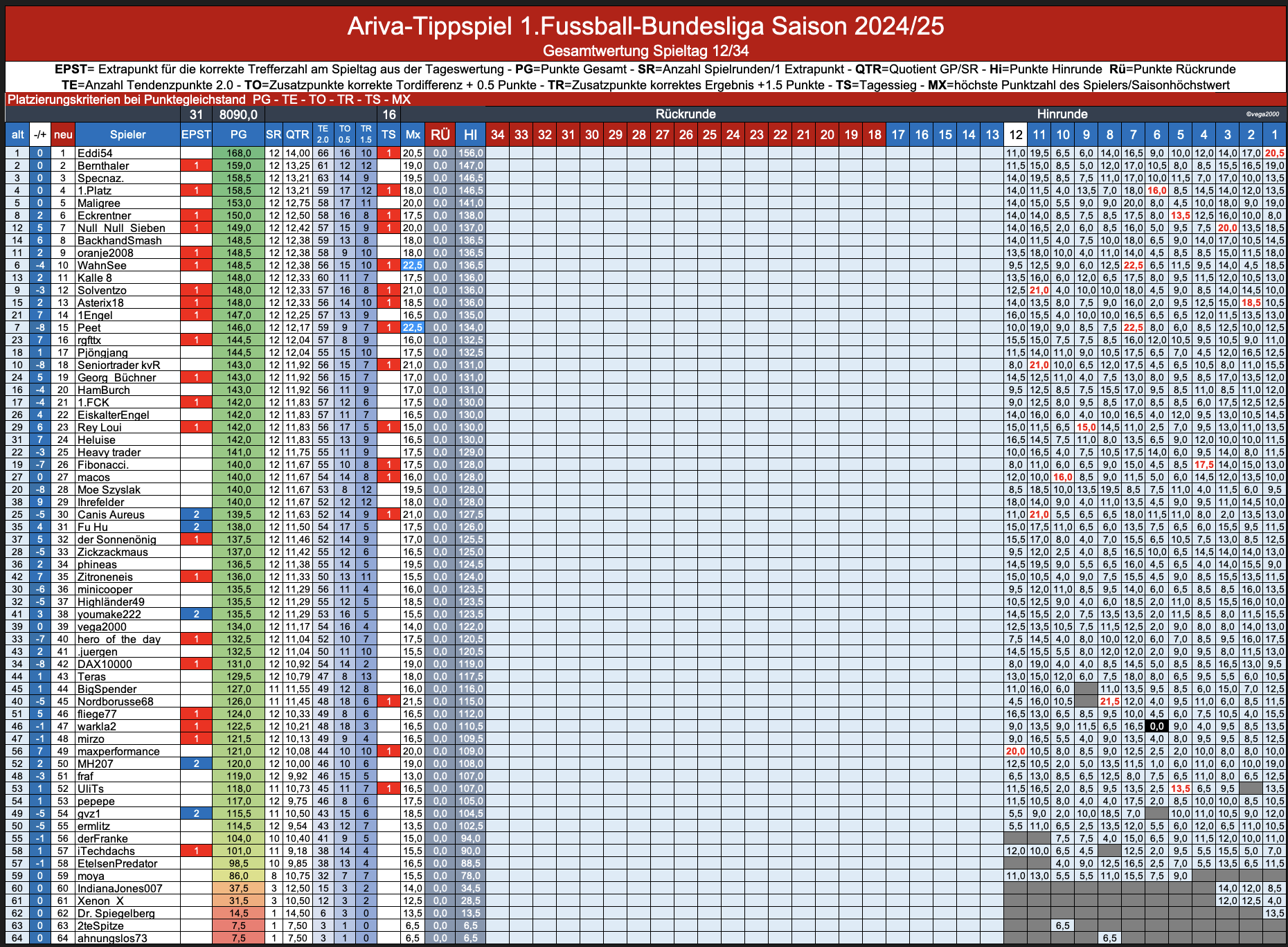Select the subtitle Gesamtwertung Spieltag 12/34
This screenshot has width=1288, height=947.
point(645,51)
